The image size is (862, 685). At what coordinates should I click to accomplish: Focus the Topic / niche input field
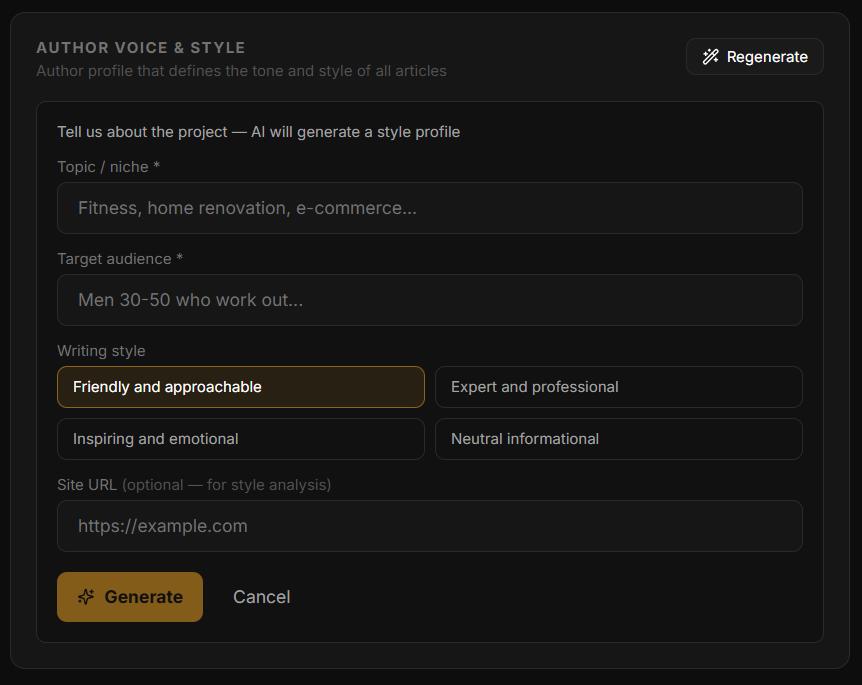click(x=429, y=208)
